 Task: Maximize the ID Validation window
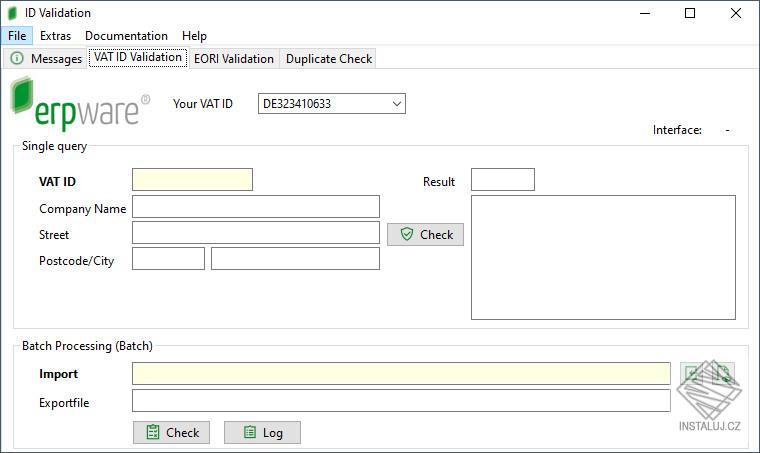690,13
